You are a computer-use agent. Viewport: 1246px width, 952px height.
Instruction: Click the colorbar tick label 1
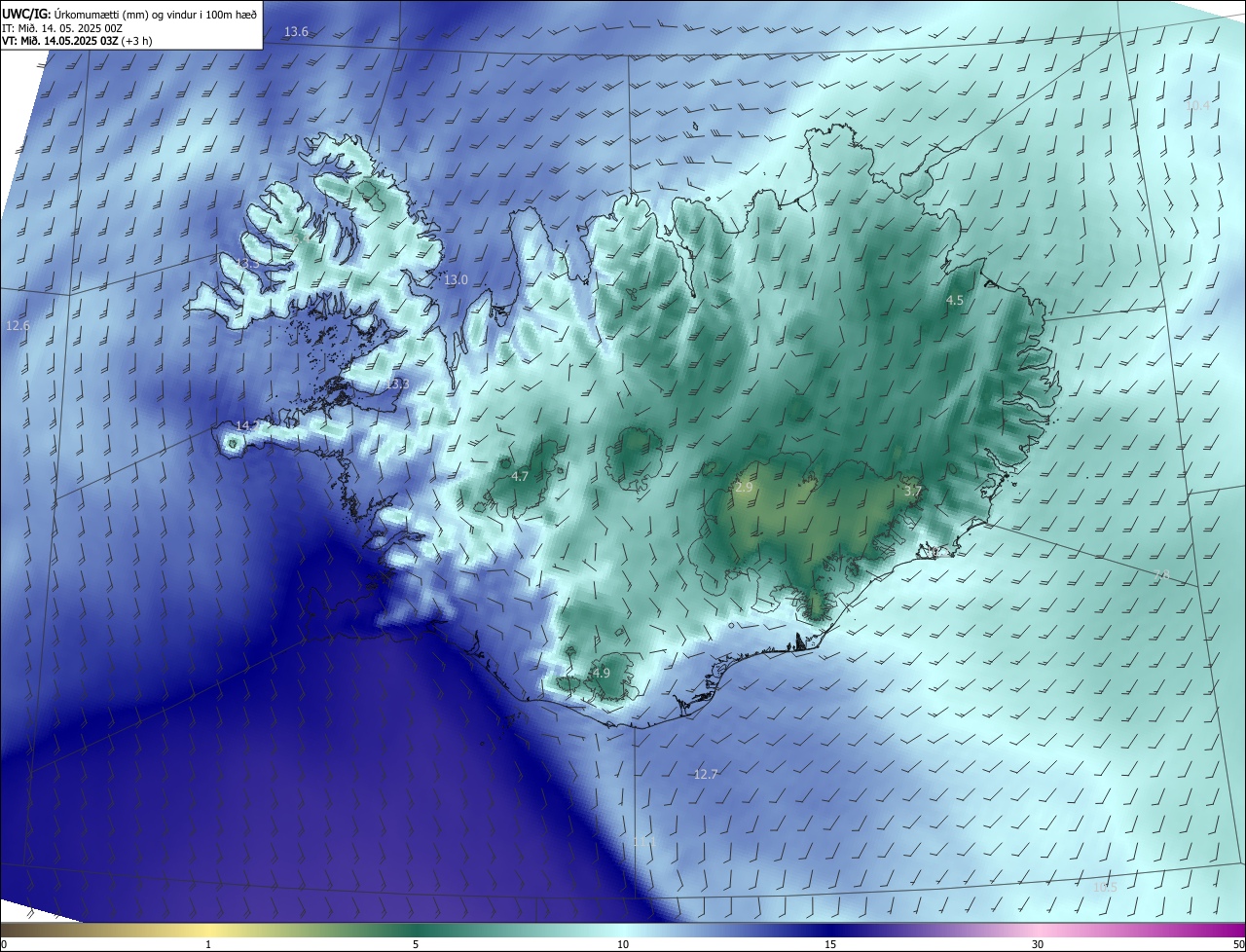click(x=208, y=944)
